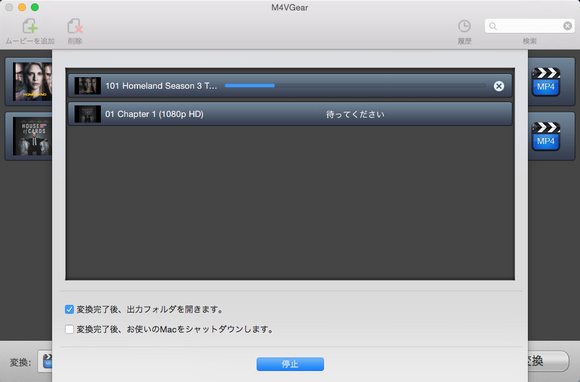The image size is (580, 382).
Task: Click the Homeland conversion progress bar
Action: 355,86
